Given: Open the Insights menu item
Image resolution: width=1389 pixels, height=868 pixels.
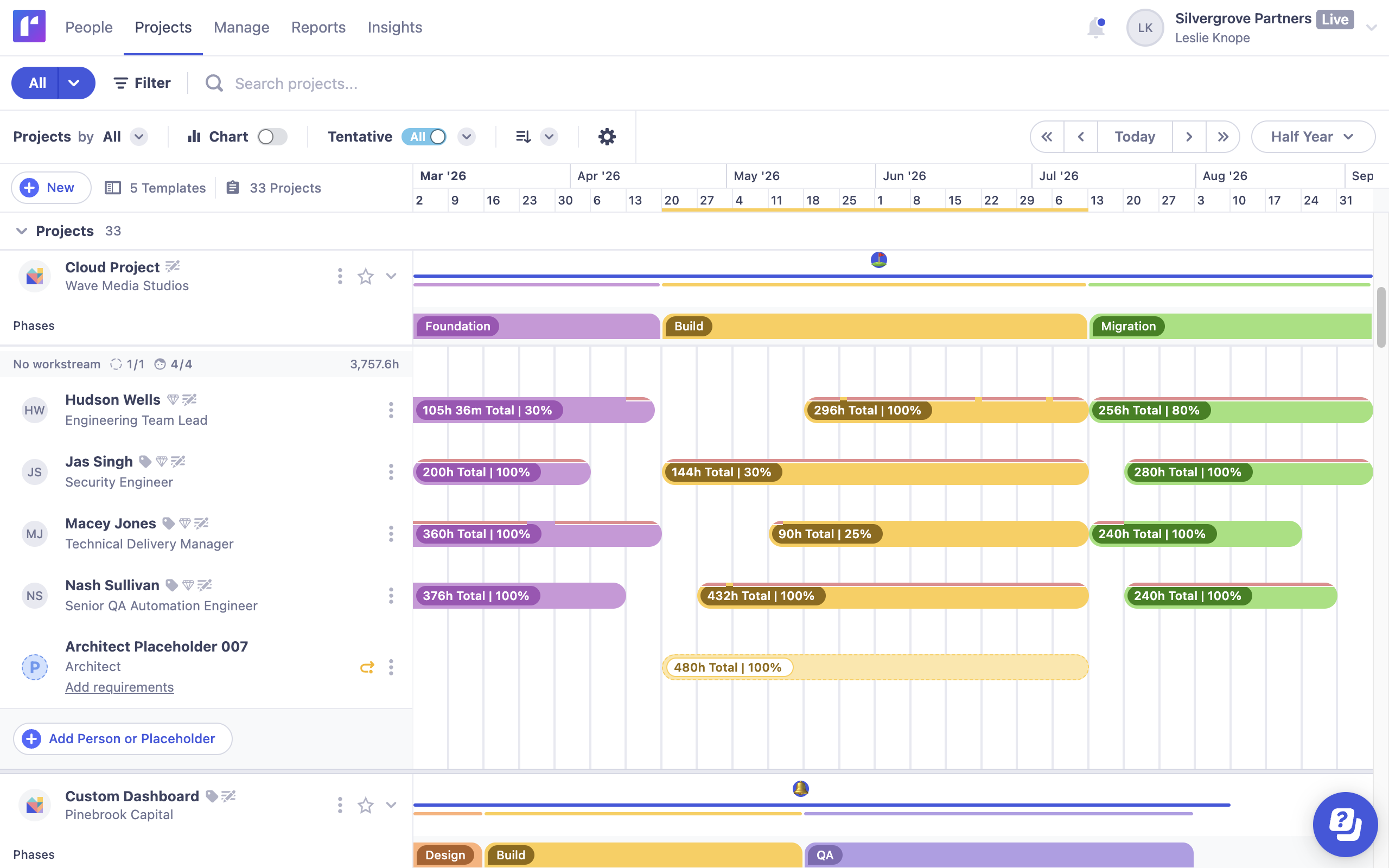Looking at the screenshot, I should coord(394,27).
